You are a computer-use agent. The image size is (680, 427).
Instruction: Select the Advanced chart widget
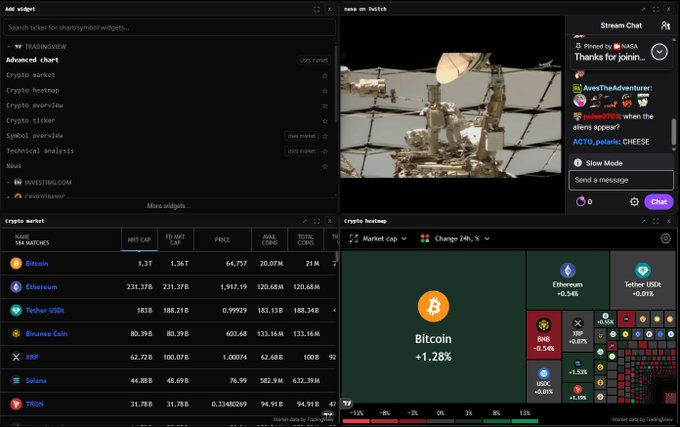click(x=33, y=60)
